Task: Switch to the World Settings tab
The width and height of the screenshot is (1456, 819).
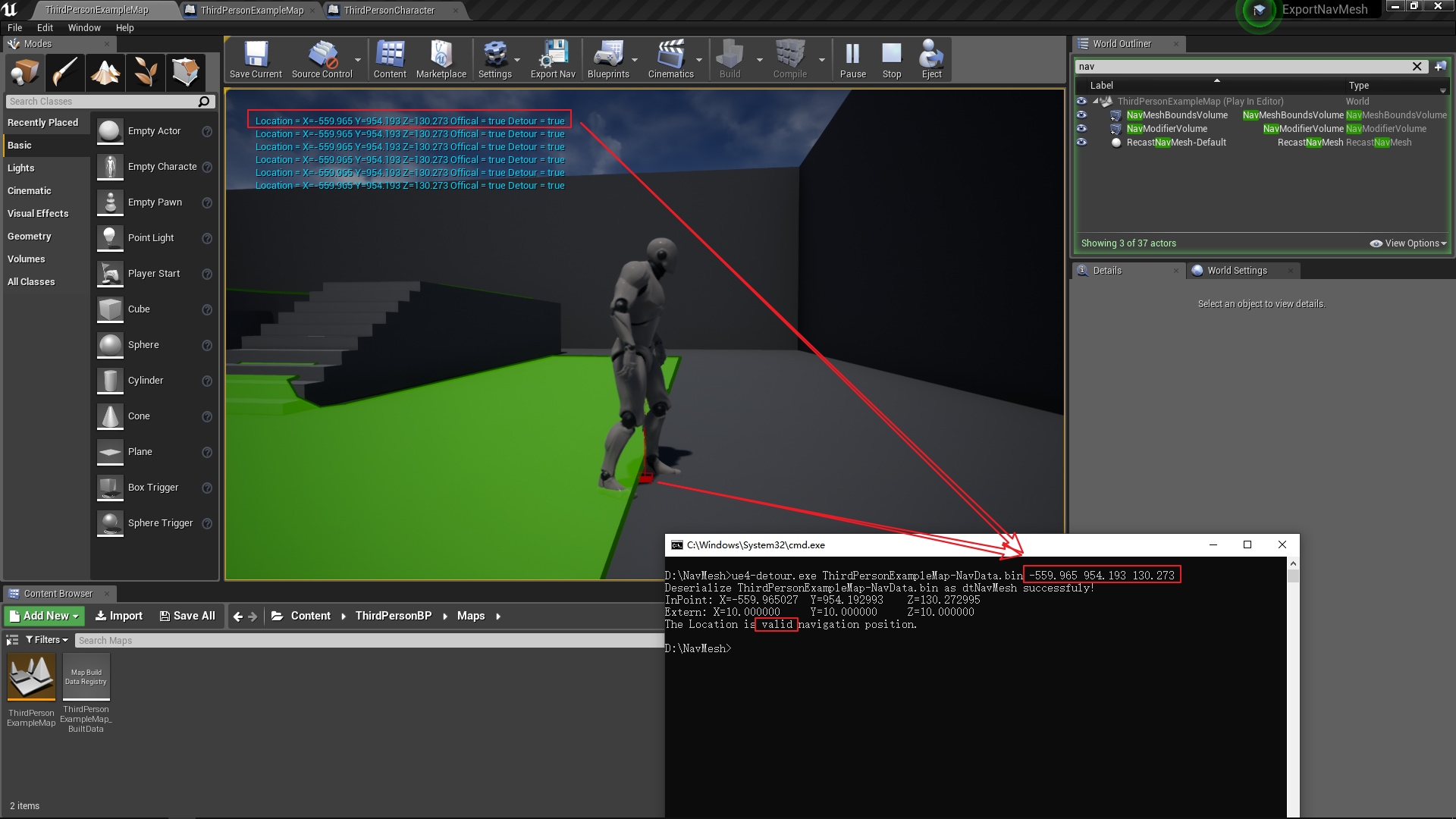Action: click(x=1236, y=271)
